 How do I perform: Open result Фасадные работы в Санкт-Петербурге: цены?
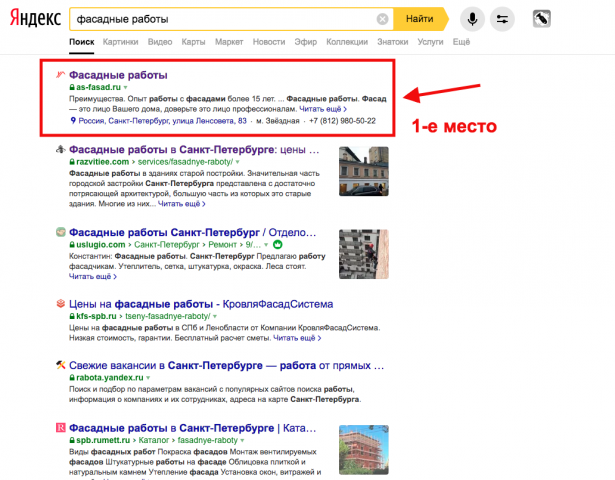point(194,149)
